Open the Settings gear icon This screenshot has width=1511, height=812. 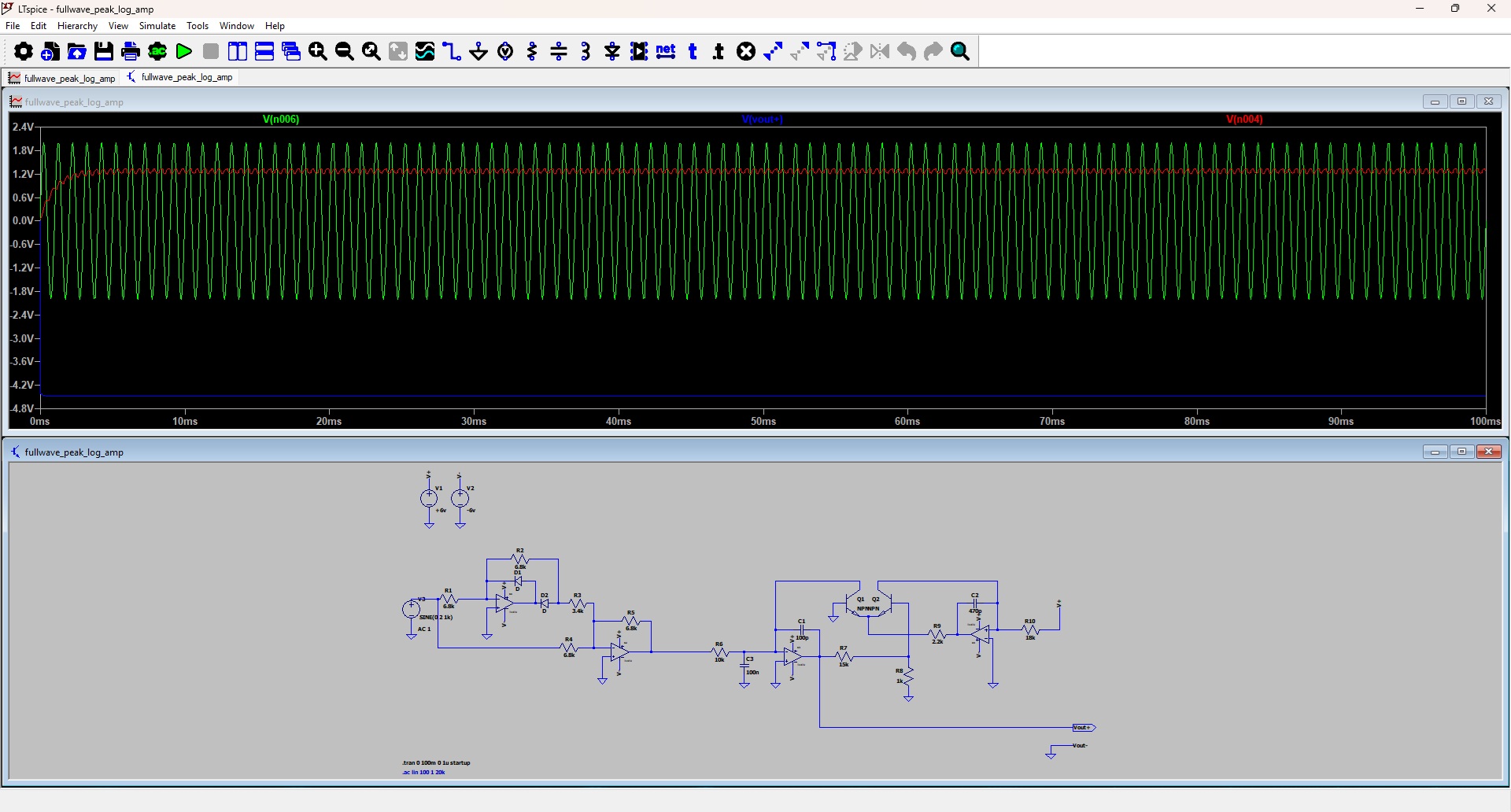pos(24,52)
